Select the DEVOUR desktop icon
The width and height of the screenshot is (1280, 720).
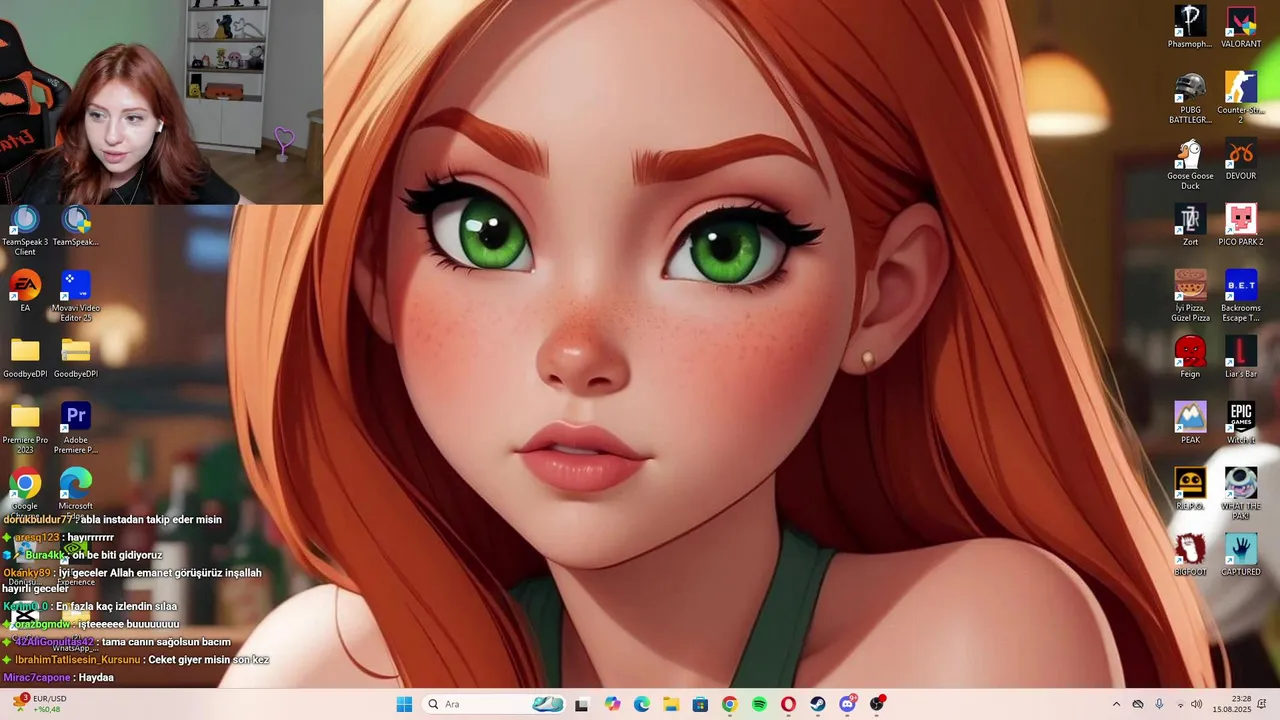1241,159
